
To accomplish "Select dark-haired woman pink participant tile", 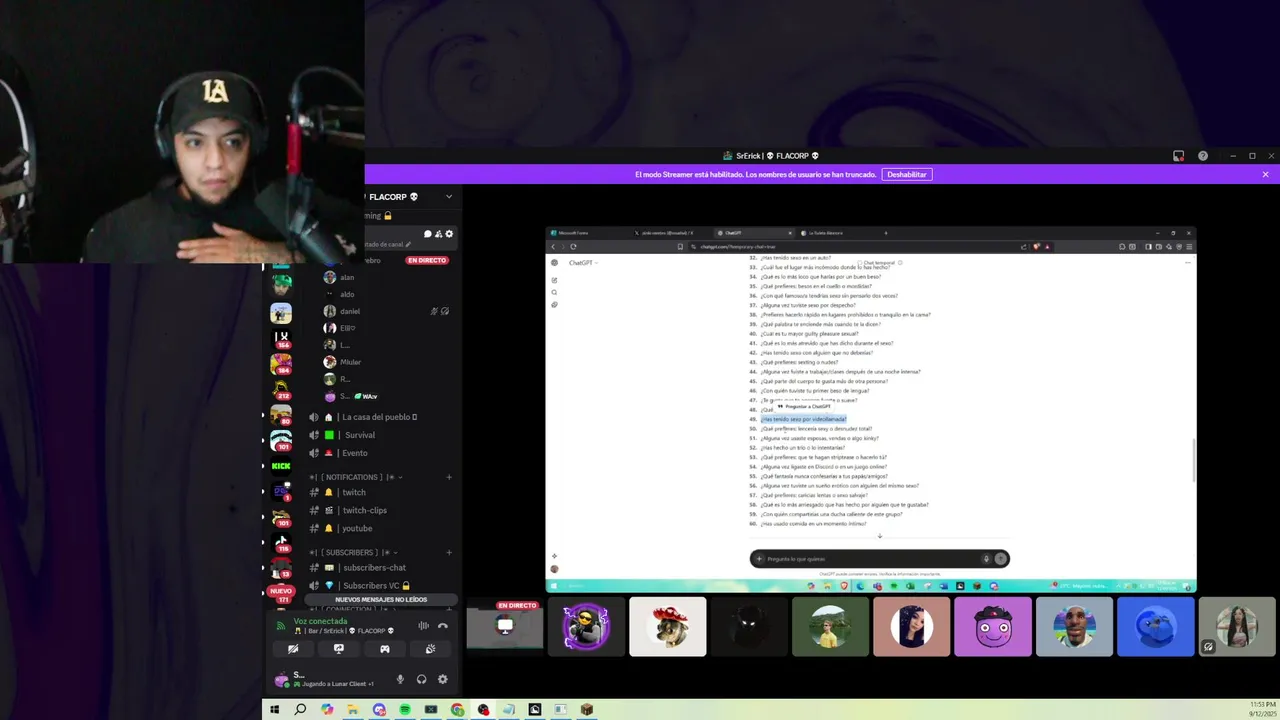I will click(x=912, y=627).
